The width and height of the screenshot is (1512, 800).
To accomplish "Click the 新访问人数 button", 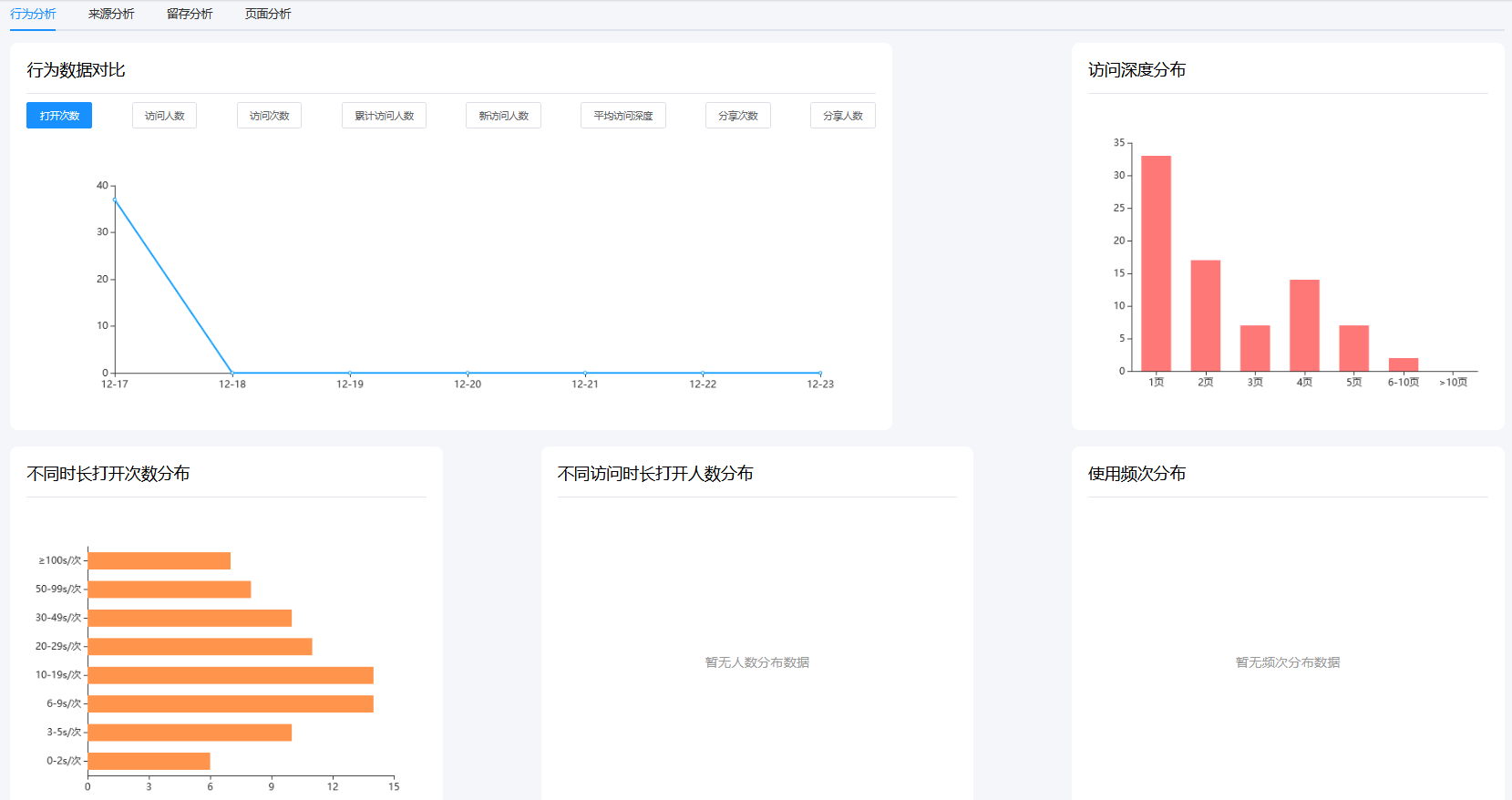I will click(503, 116).
